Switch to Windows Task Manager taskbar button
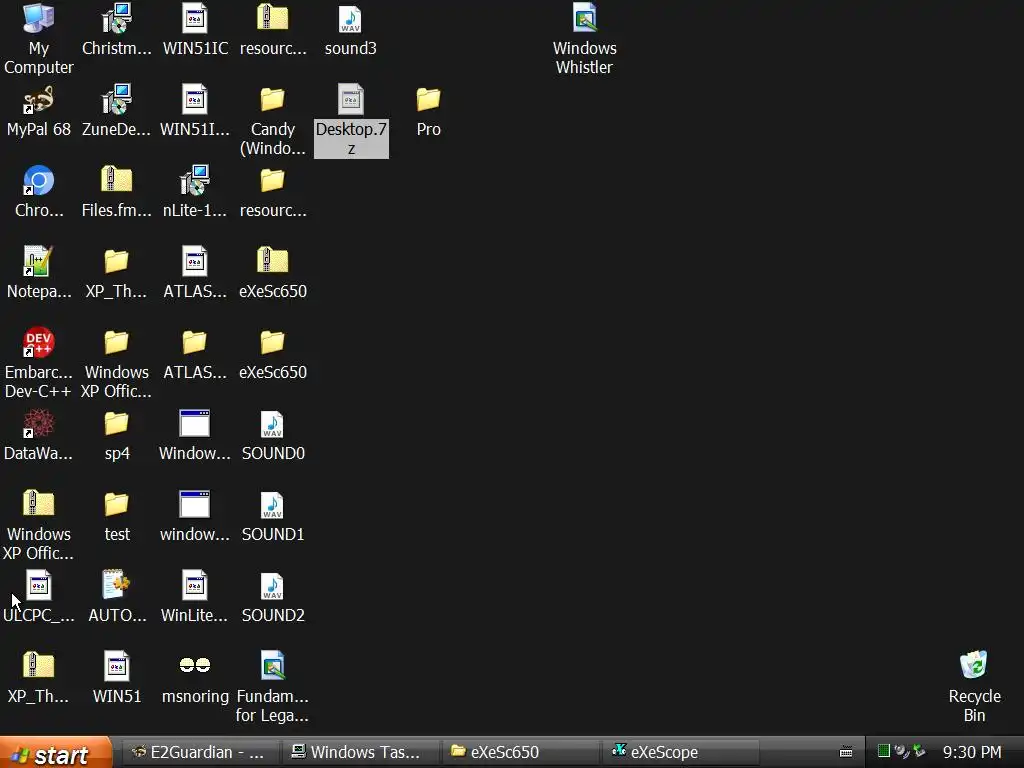 pyautogui.click(x=360, y=752)
